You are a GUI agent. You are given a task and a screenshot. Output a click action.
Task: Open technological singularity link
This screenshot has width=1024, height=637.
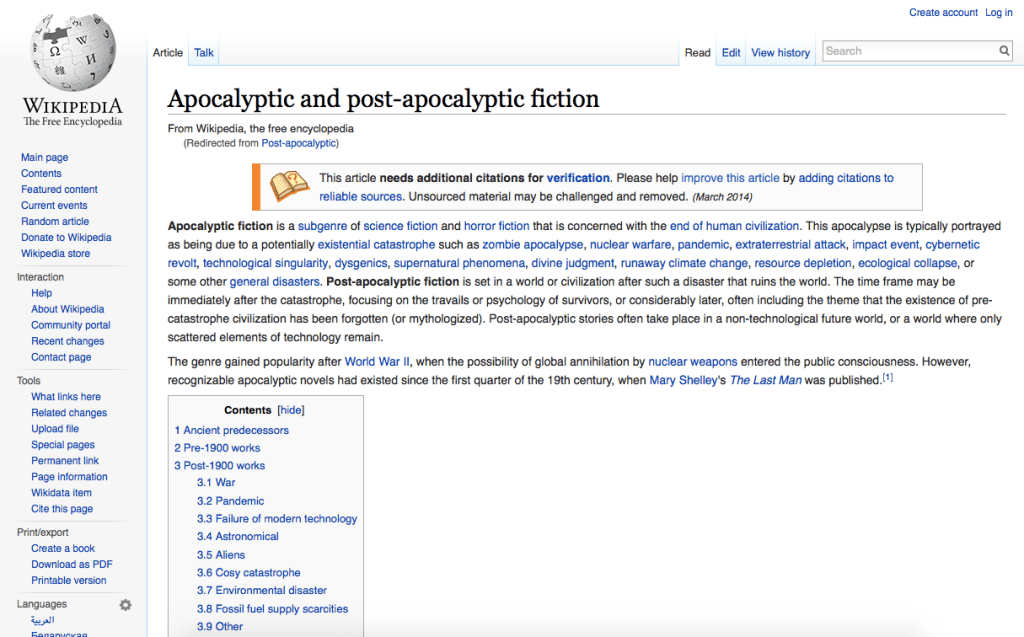click(265, 263)
